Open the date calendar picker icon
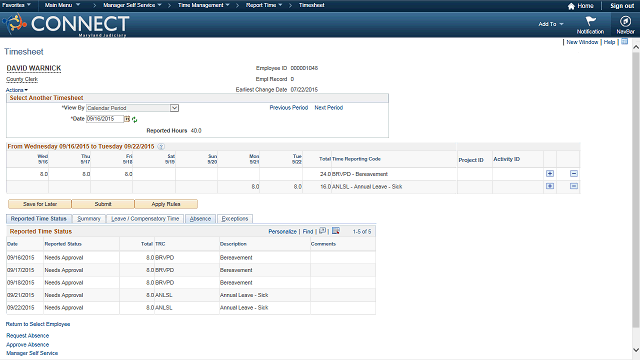Image resolution: width=640 pixels, height=360 pixels. (127, 119)
